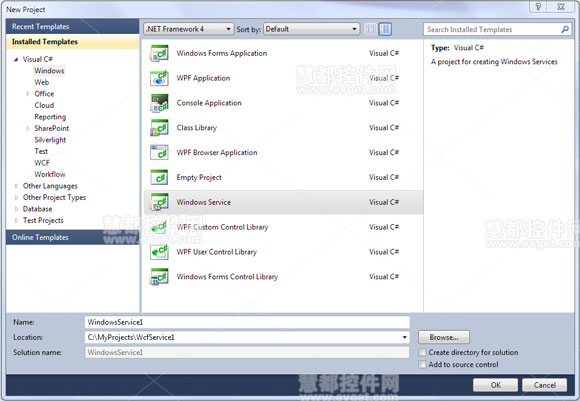
Task: Select the Windows Service template icon
Action: [159, 202]
